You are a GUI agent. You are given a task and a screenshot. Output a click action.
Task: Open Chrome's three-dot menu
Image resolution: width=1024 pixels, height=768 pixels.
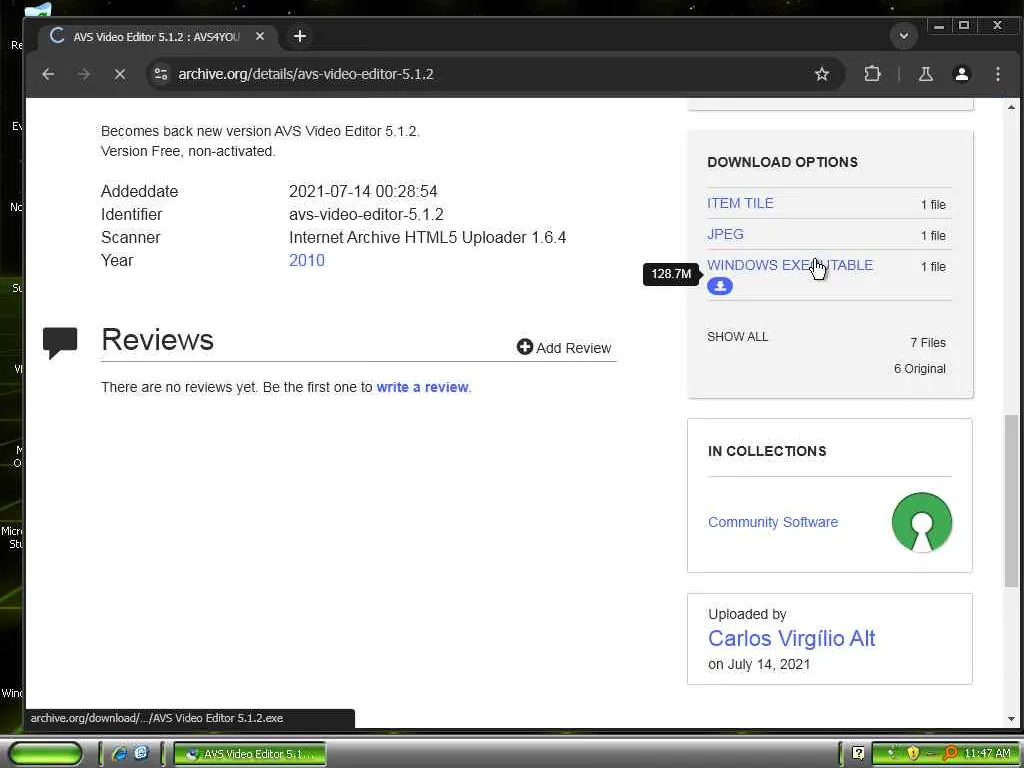click(998, 74)
